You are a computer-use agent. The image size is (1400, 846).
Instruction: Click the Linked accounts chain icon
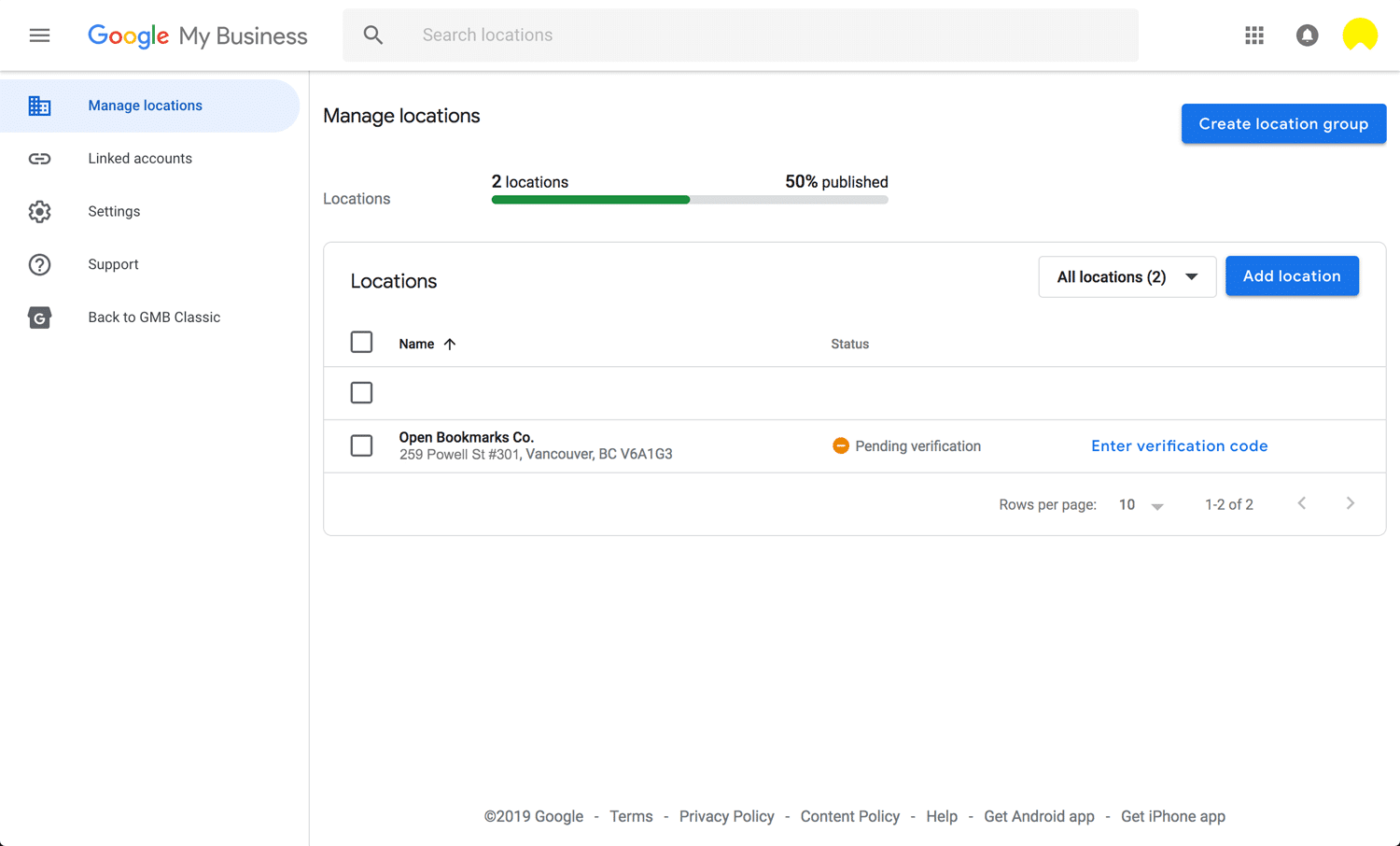pyautogui.click(x=39, y=159)
